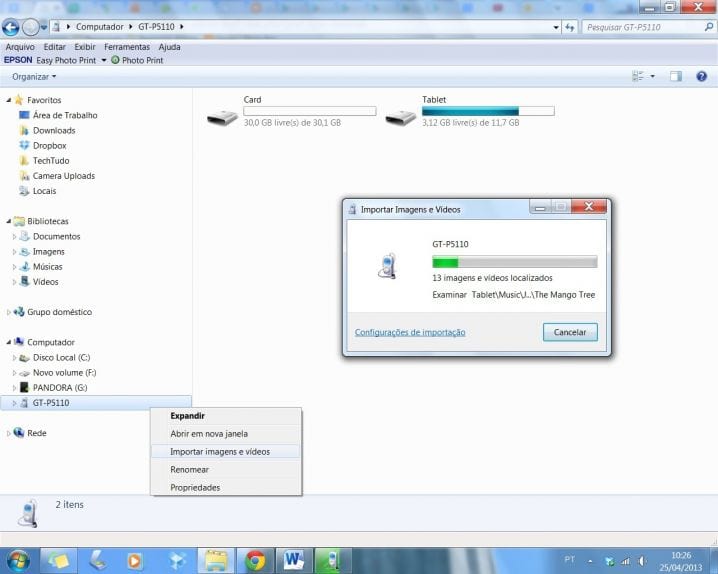Open Configurações de importação link

point(410,332)
